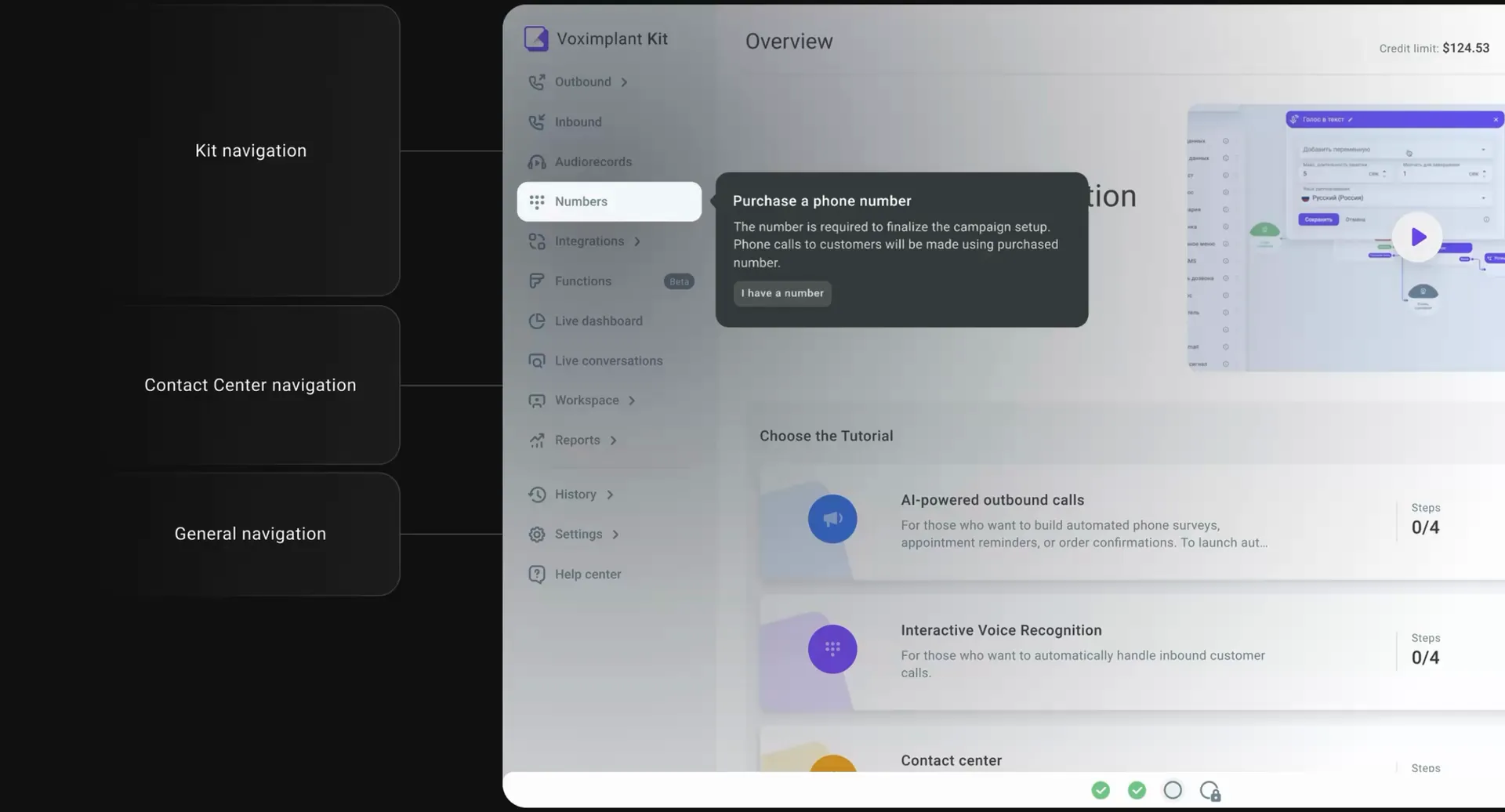Play the overview tutorial video
Viewport: 1505px width, 812px height.
(x=1417, y=237)
